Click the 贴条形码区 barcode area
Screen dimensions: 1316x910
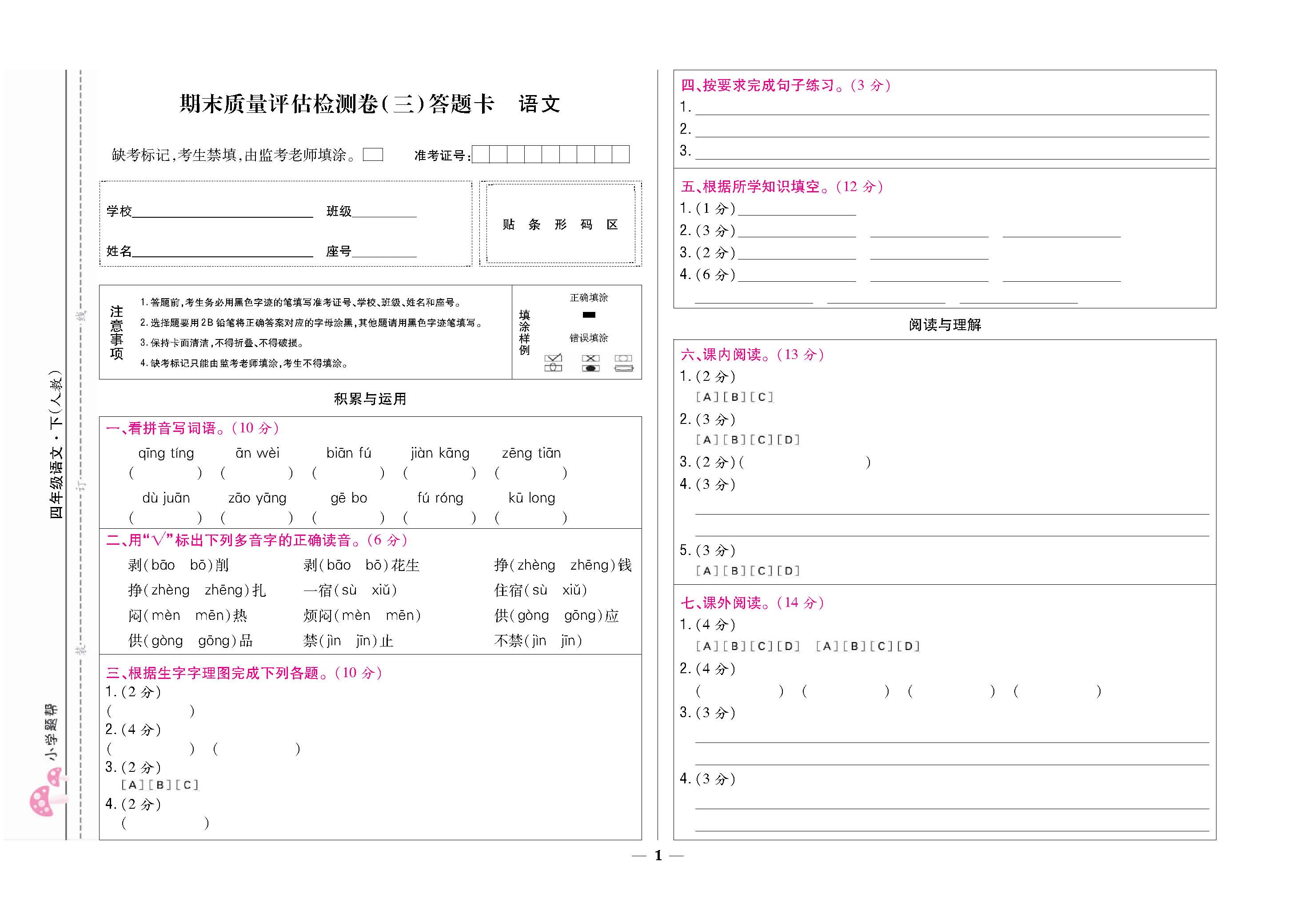click(x=560, y=224)
